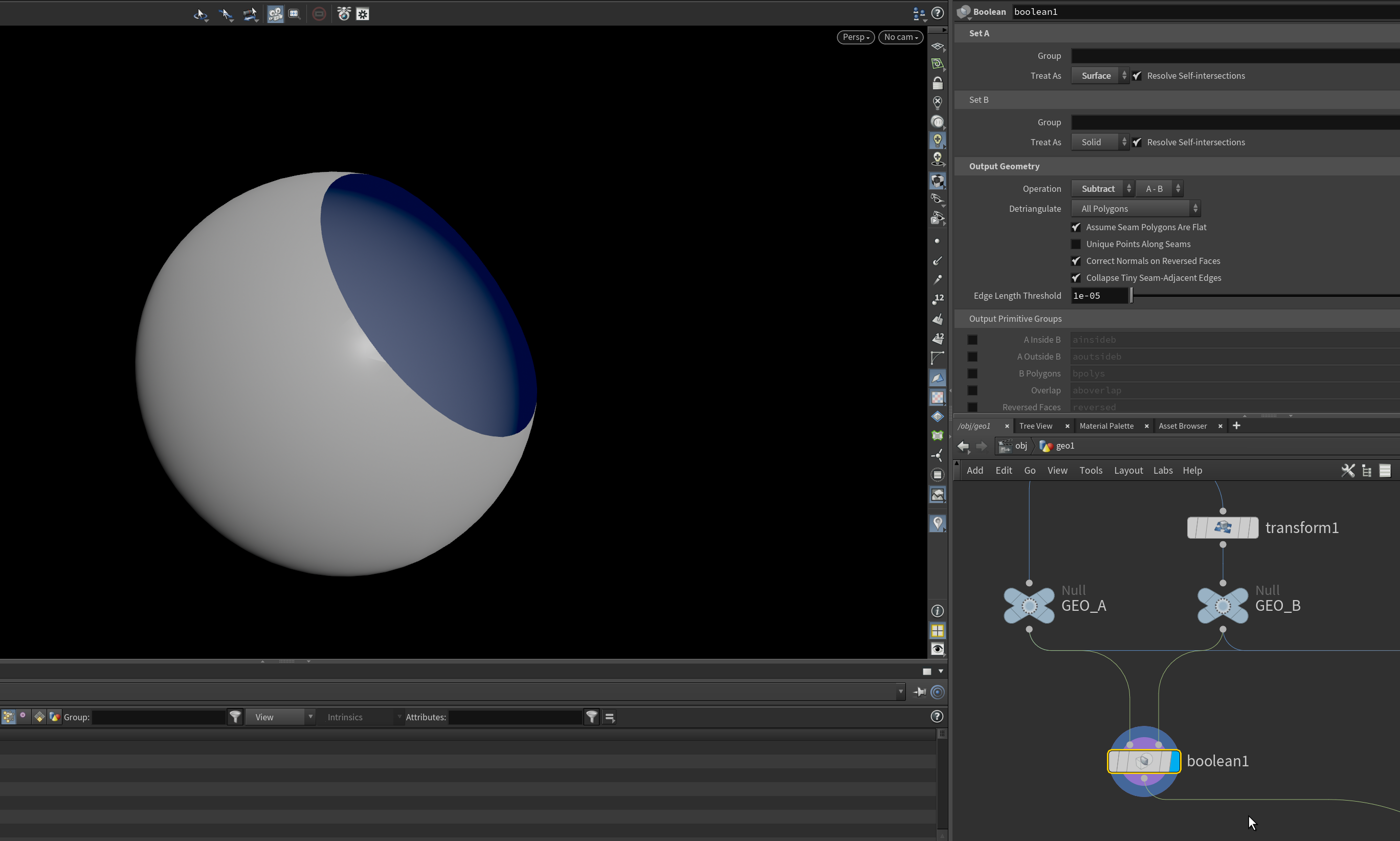The image size is (1400, 841).
Task: Toggle the checkered cube materials icon
Action: point(937,181)
